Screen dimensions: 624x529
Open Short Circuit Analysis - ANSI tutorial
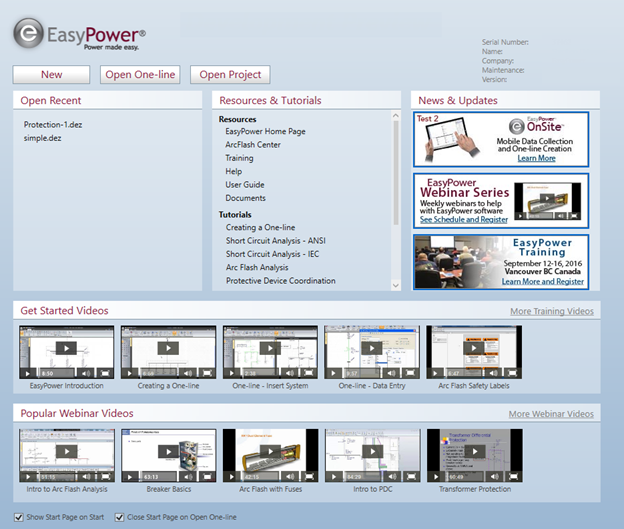pyautogui.click(x=276, y=241)
